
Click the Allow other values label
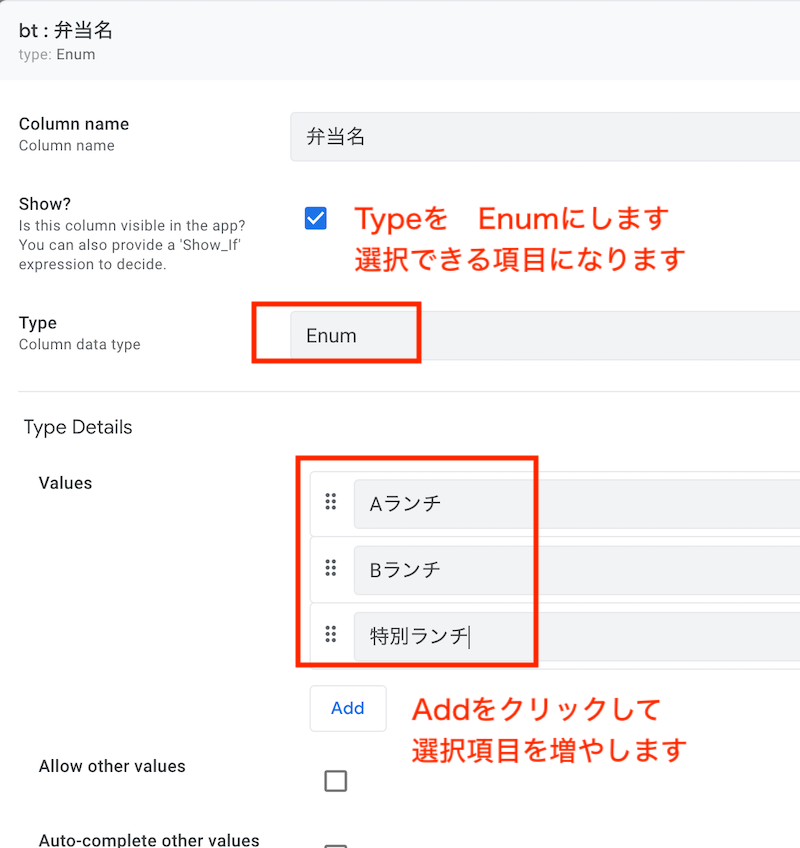click(x=112, y=766)
